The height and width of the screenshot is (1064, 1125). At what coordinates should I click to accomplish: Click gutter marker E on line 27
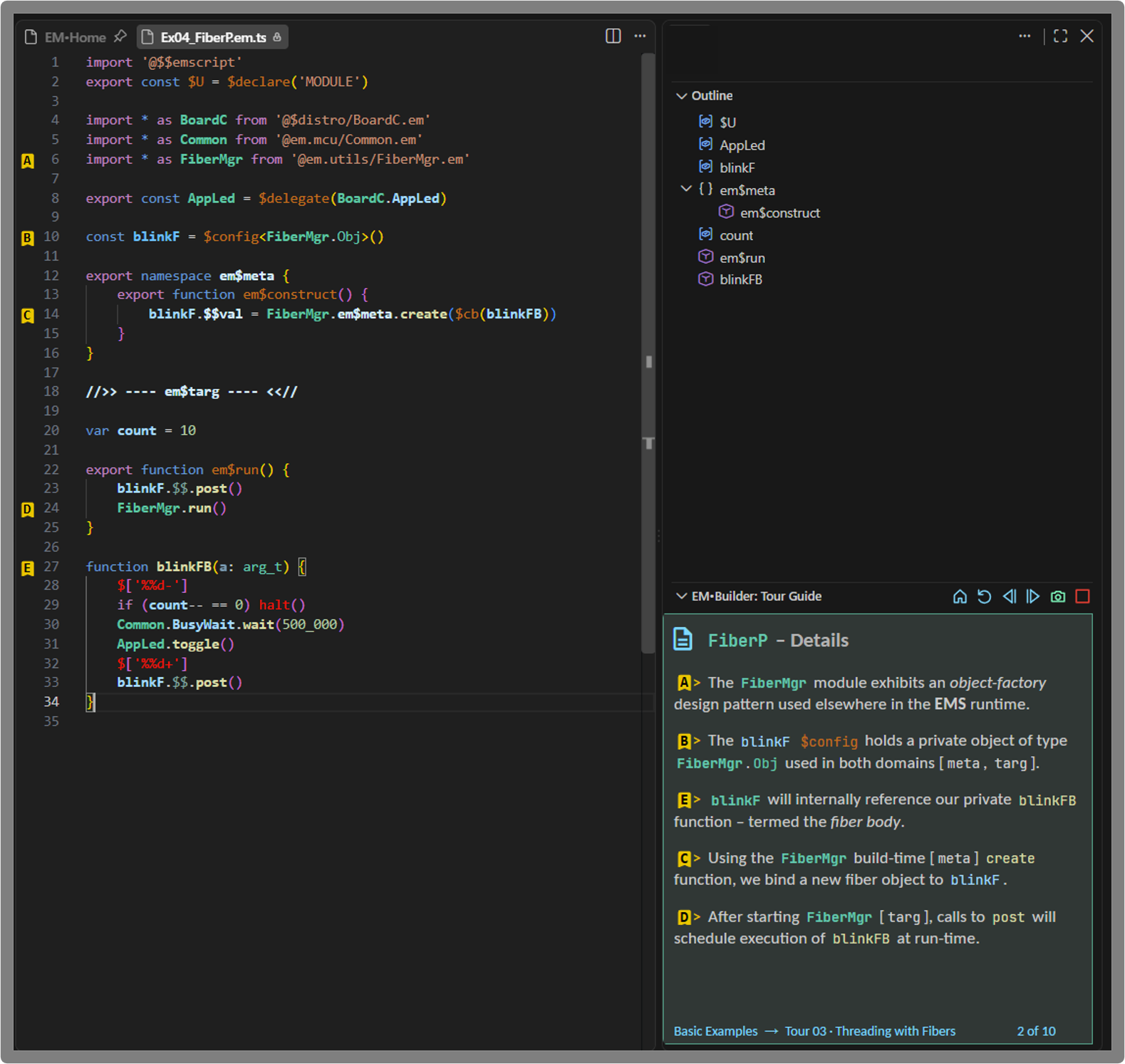27,568
